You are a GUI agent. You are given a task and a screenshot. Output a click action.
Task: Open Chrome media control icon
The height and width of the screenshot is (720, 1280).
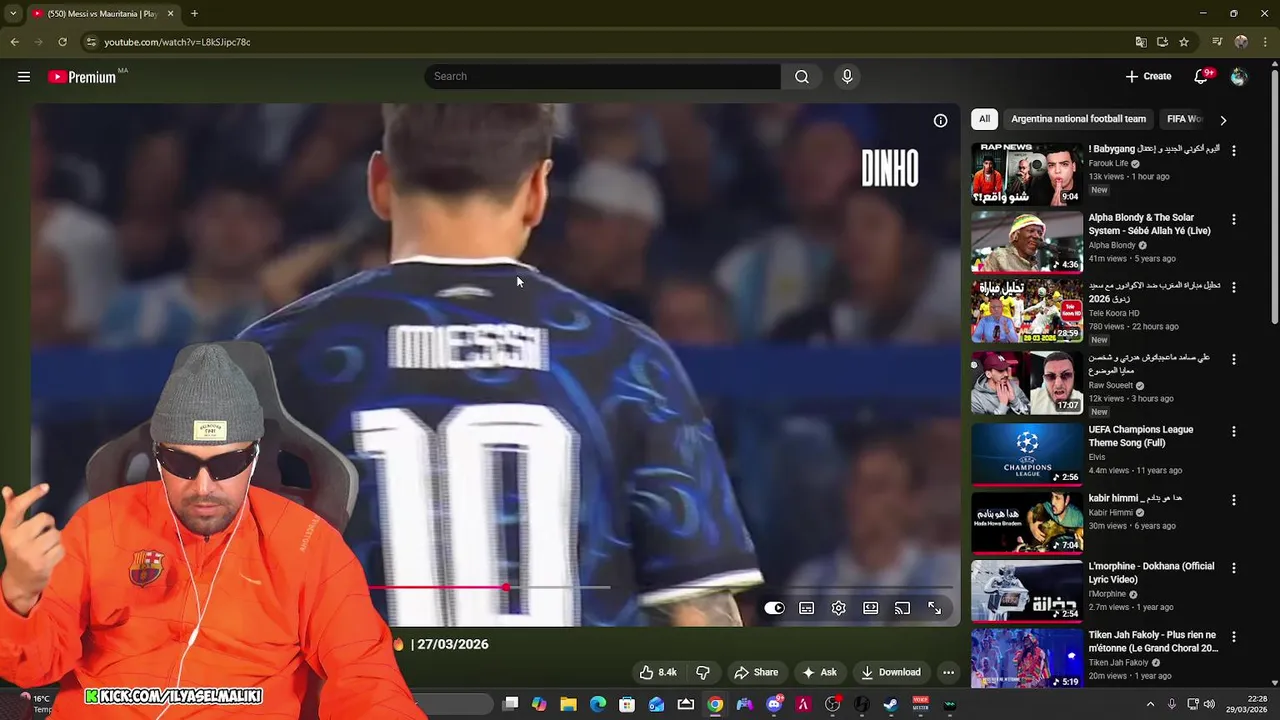[x=1217, y=42]
